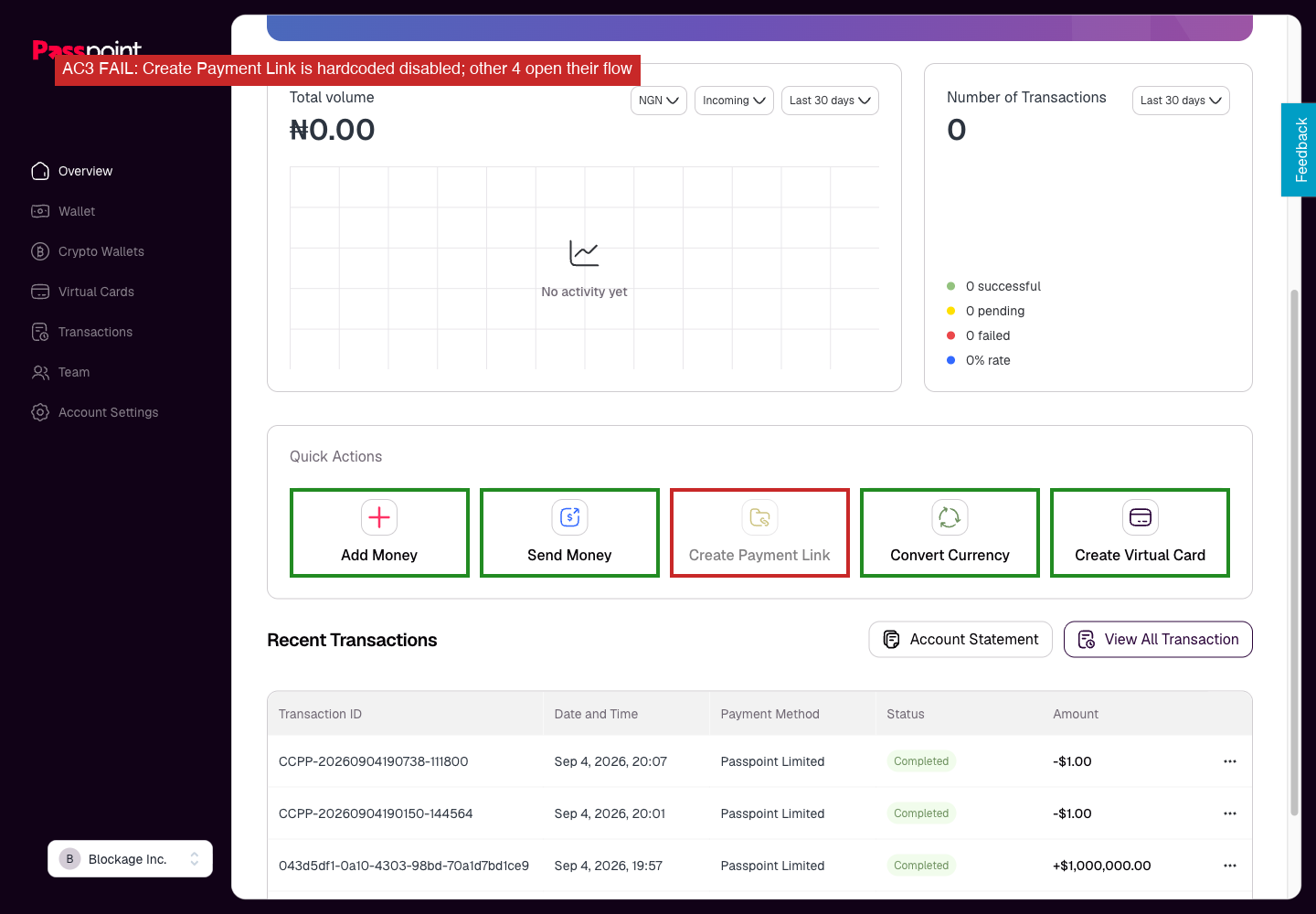Click the Create Payment Link icon

point(759,517)
